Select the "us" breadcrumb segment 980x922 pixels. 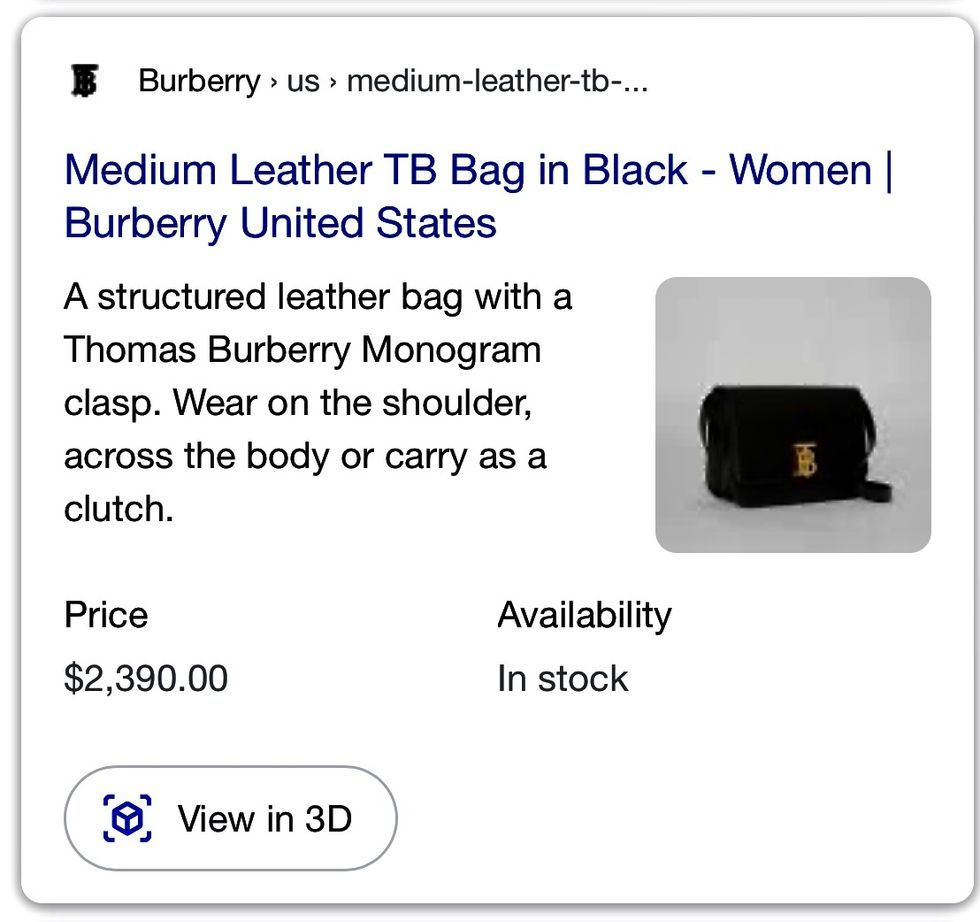(303, 81)
